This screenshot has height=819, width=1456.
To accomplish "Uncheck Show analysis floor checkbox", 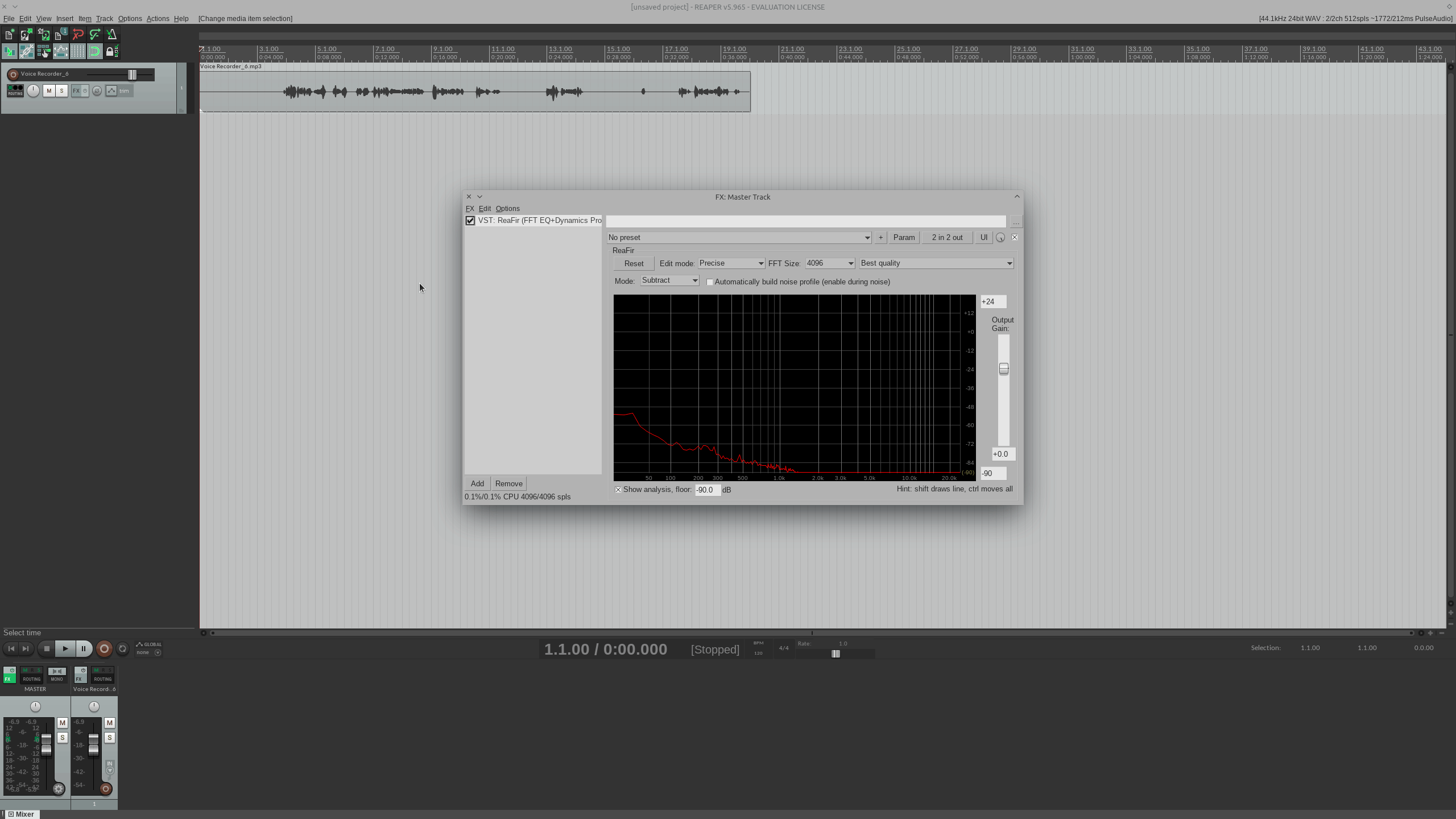I will pyautogui.click(x=618, y=490).
